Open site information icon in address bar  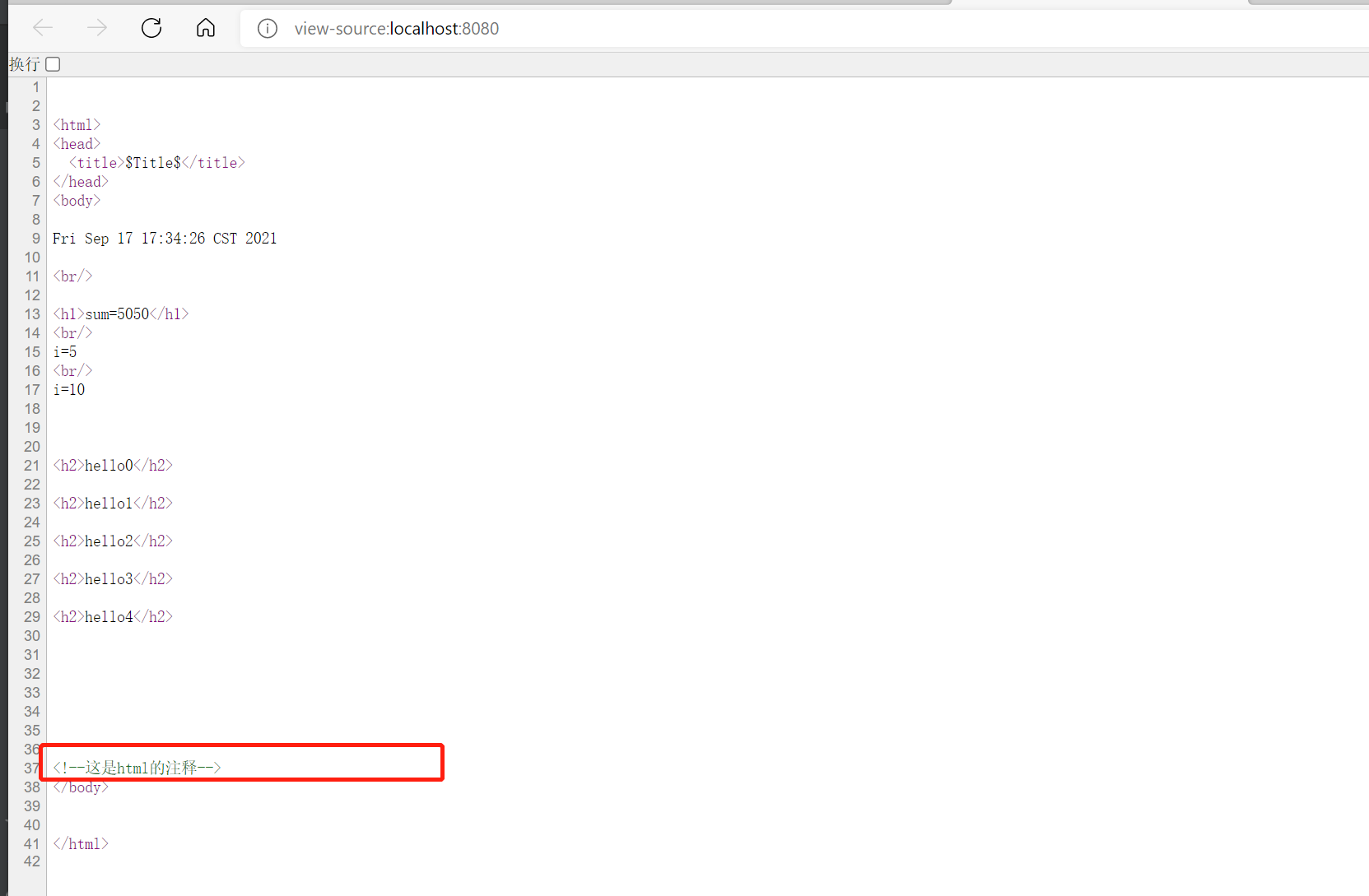click(268, 29)
